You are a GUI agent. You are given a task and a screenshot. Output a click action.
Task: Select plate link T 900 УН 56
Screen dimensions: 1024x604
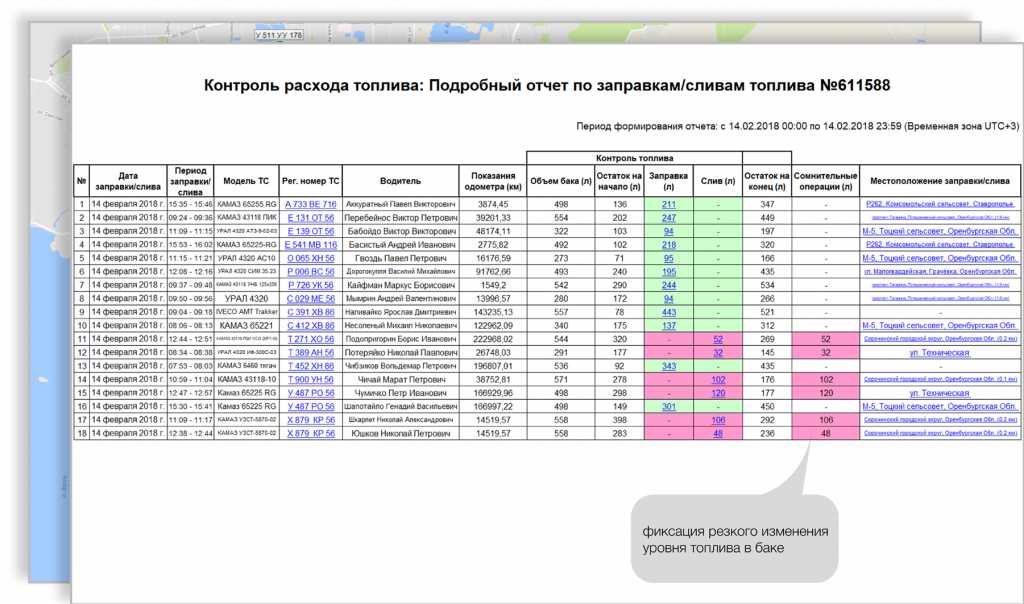[311, 380]
